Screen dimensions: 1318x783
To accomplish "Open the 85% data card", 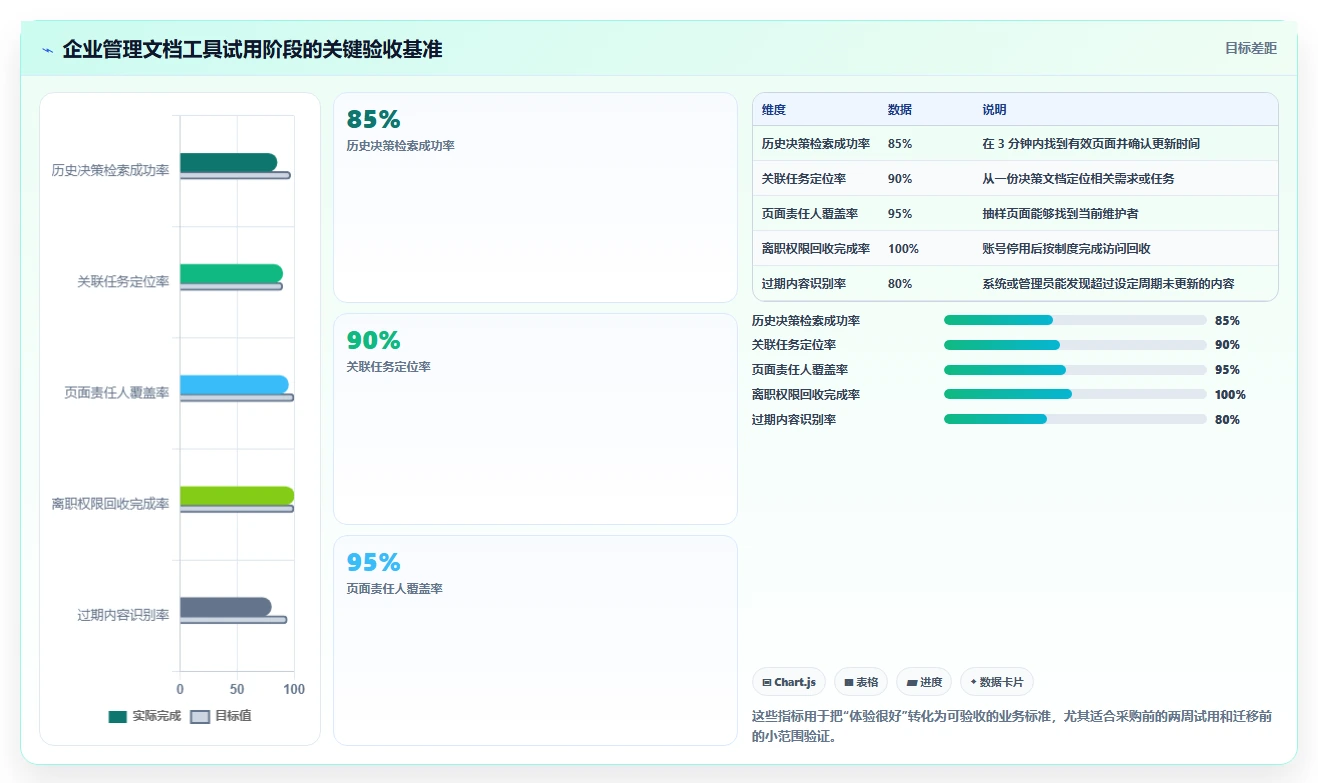I will [x=535, y=197].
